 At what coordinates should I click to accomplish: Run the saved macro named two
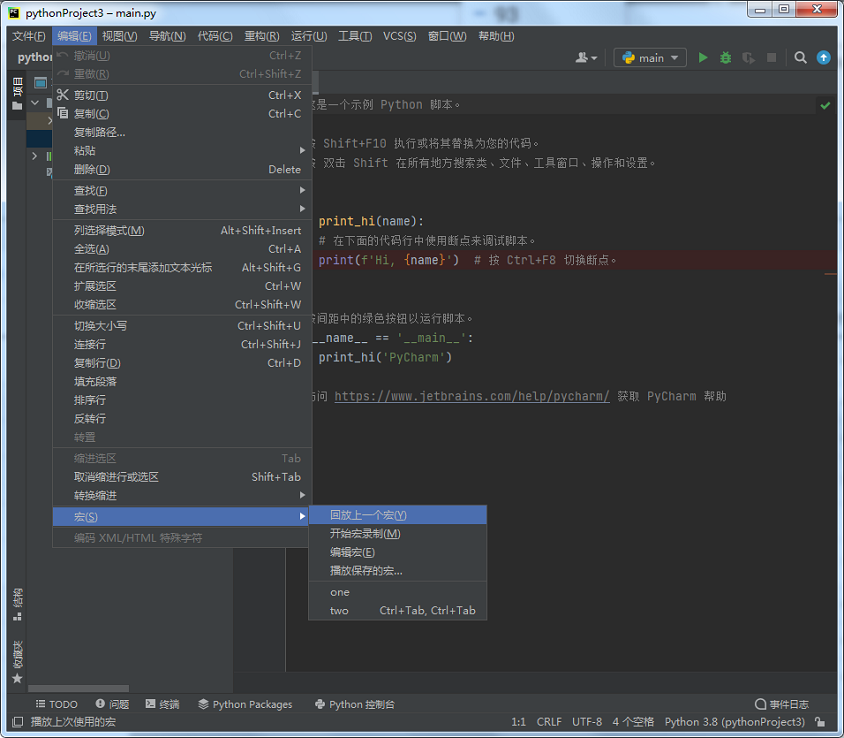pyautogui.click(x=398, y=610)
